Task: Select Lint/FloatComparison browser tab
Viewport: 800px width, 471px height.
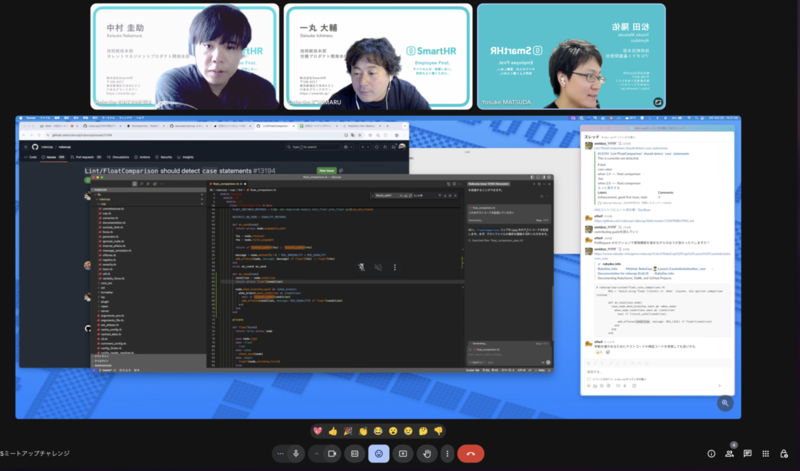Action: 276,126
